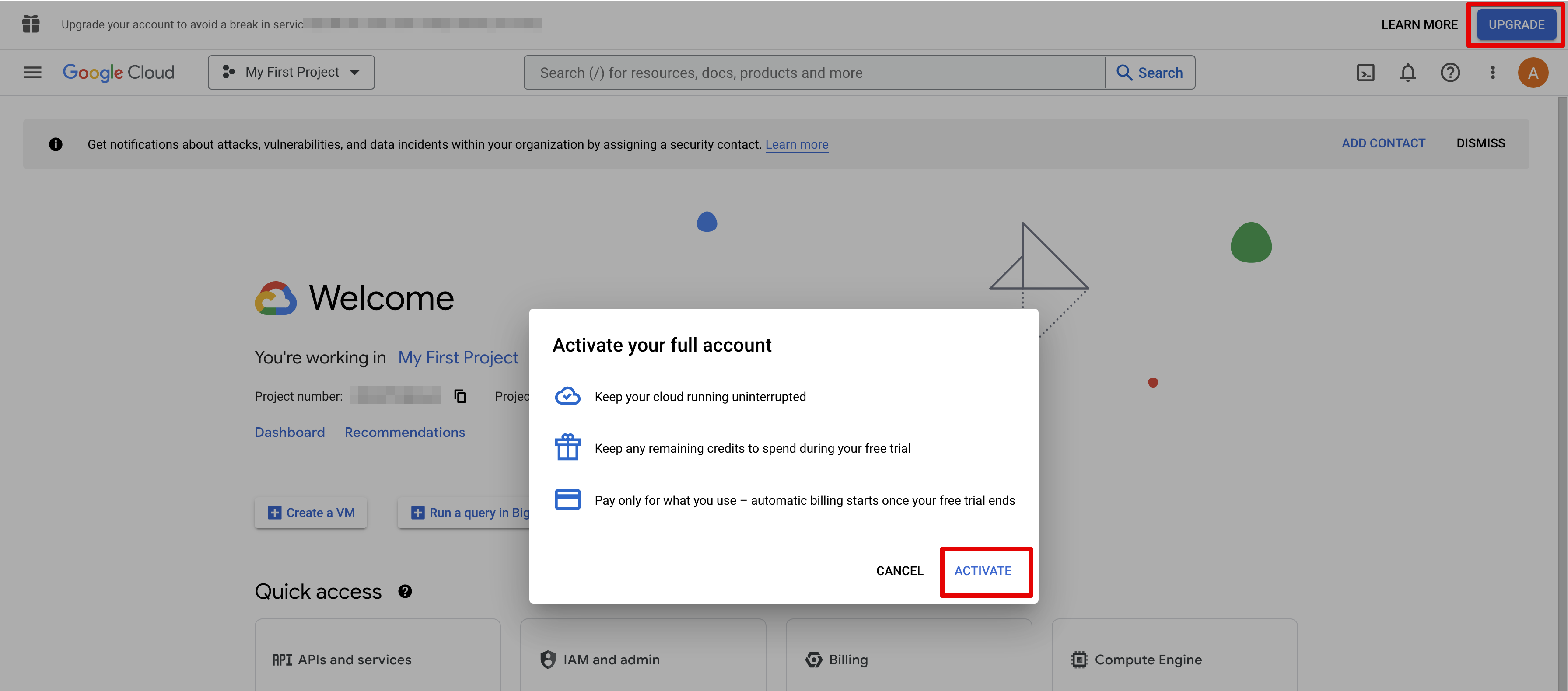Click CANCEL in the activate dialog

(899, 571)
